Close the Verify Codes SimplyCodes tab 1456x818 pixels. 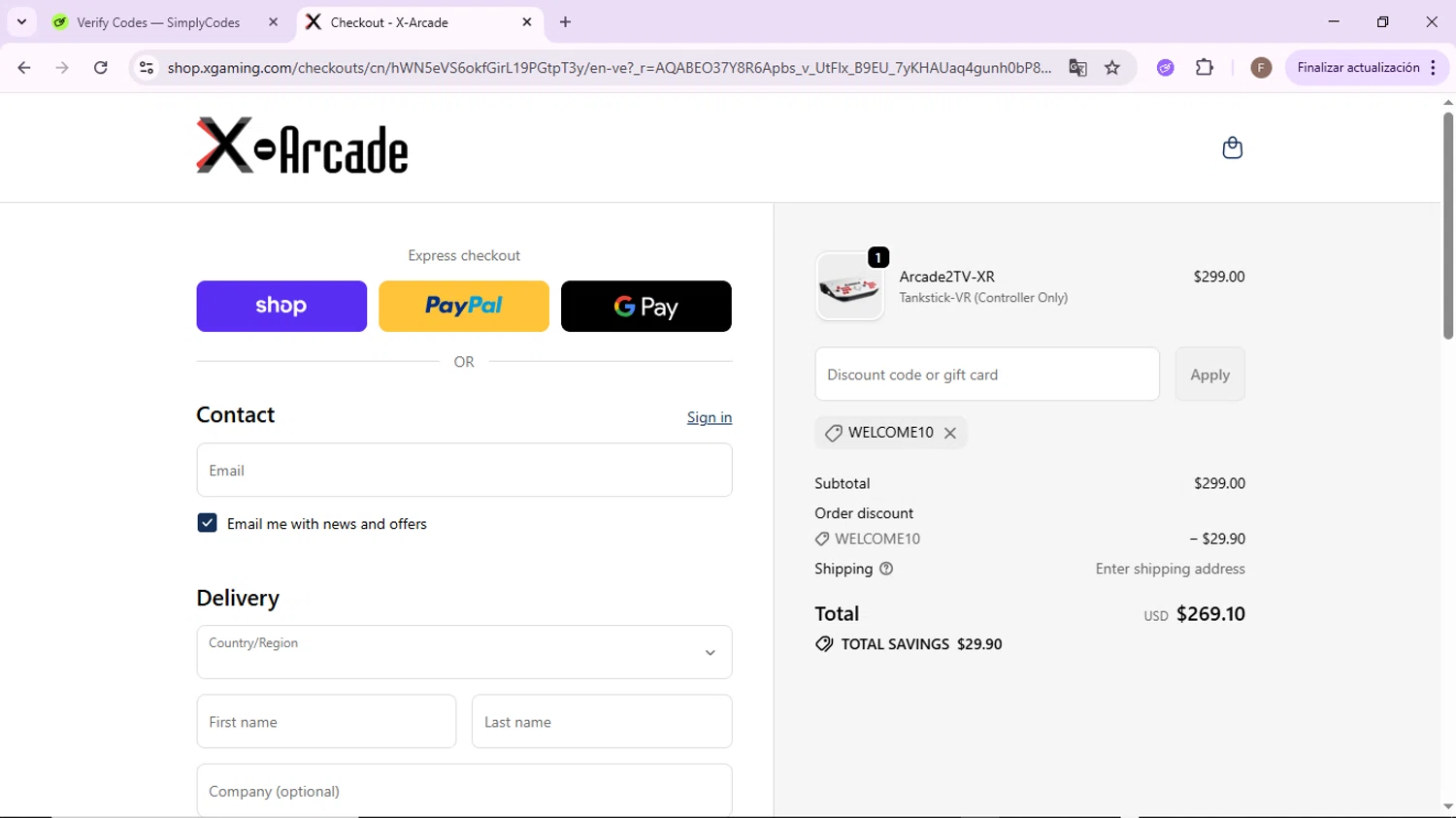pyautogui.click(x=274, y=21)
